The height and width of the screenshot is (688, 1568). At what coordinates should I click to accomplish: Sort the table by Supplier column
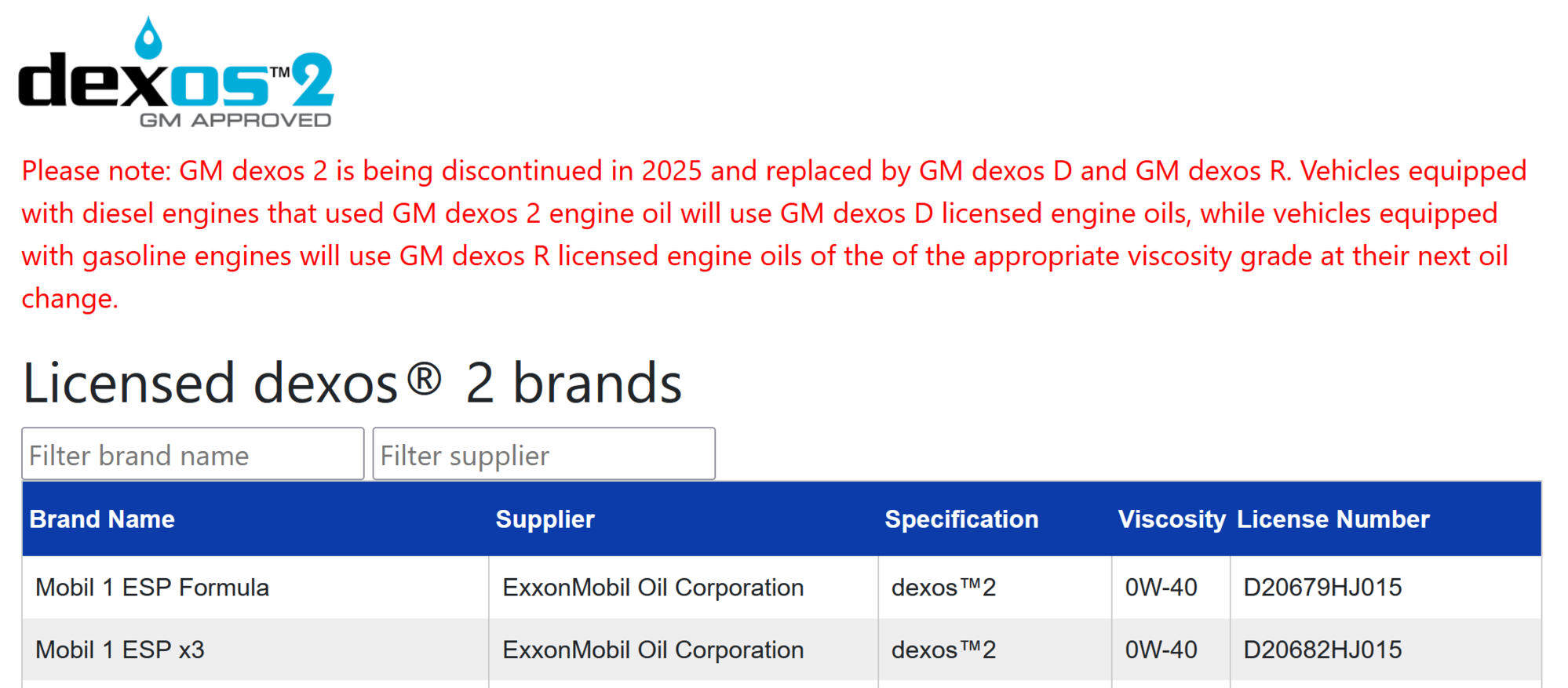point(545,519)
